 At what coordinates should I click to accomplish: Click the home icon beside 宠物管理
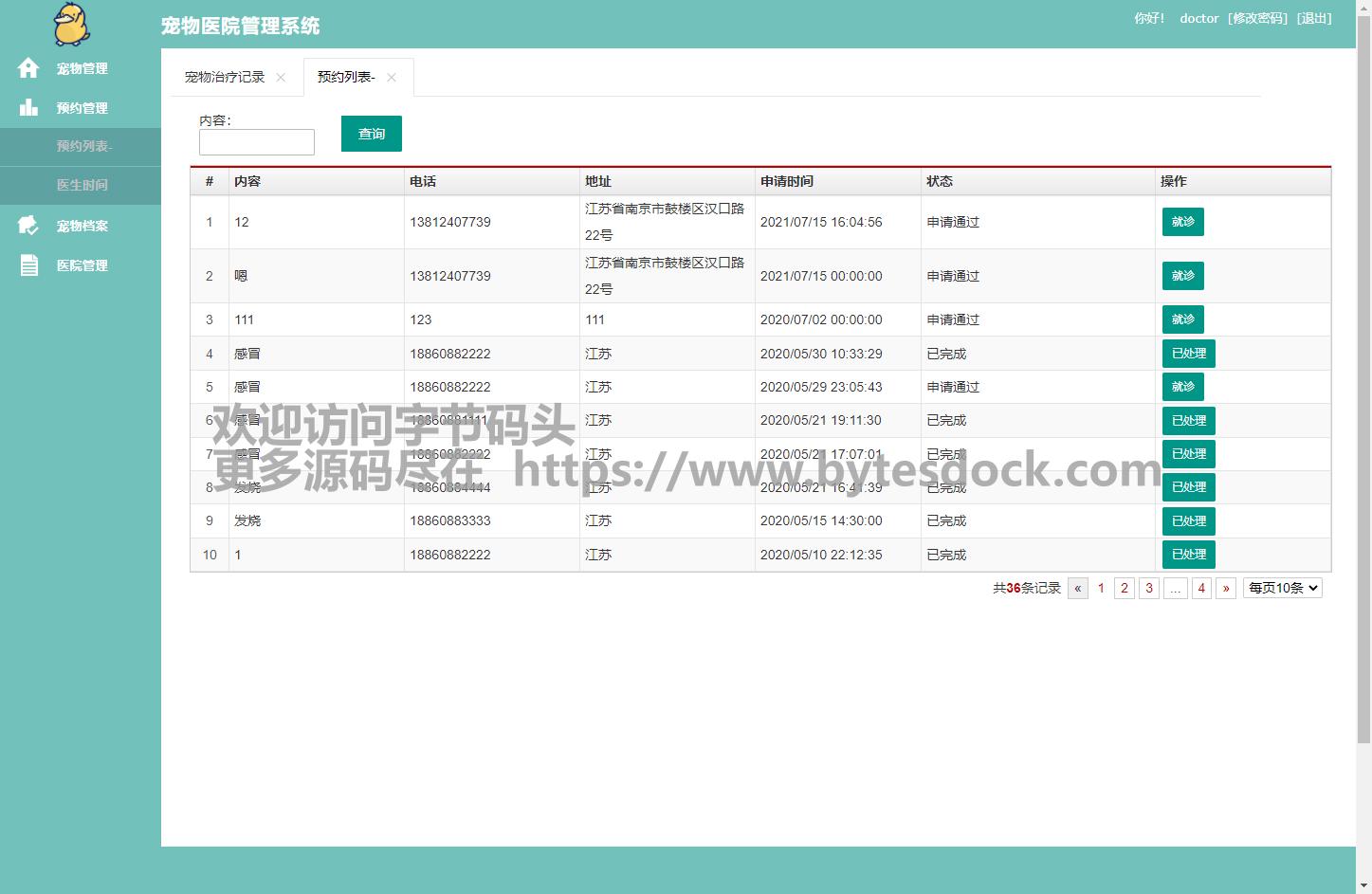point(28,68)
